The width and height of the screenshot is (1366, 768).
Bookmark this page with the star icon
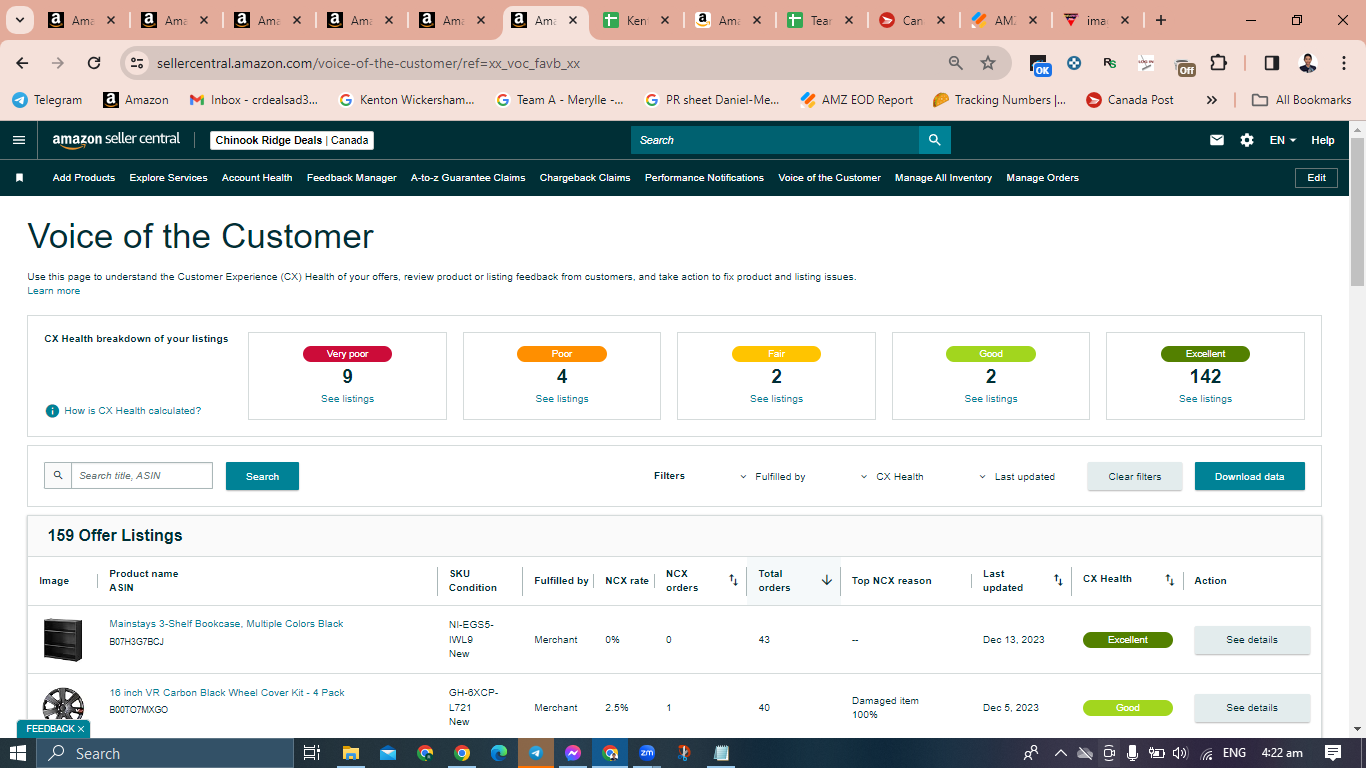[x=988, y=63]
